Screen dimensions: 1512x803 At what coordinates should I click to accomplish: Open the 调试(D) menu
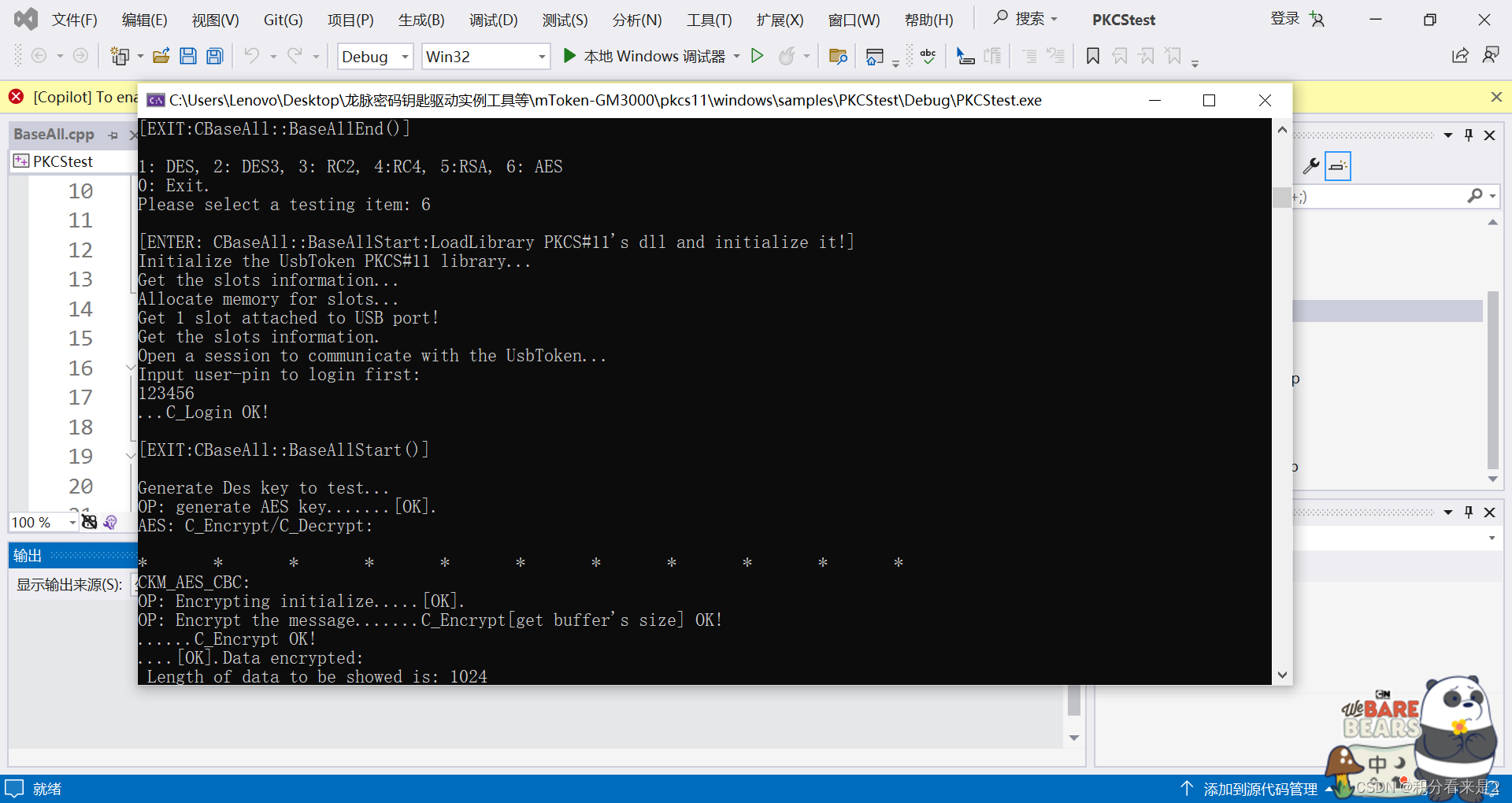click(x=494, y=20)
